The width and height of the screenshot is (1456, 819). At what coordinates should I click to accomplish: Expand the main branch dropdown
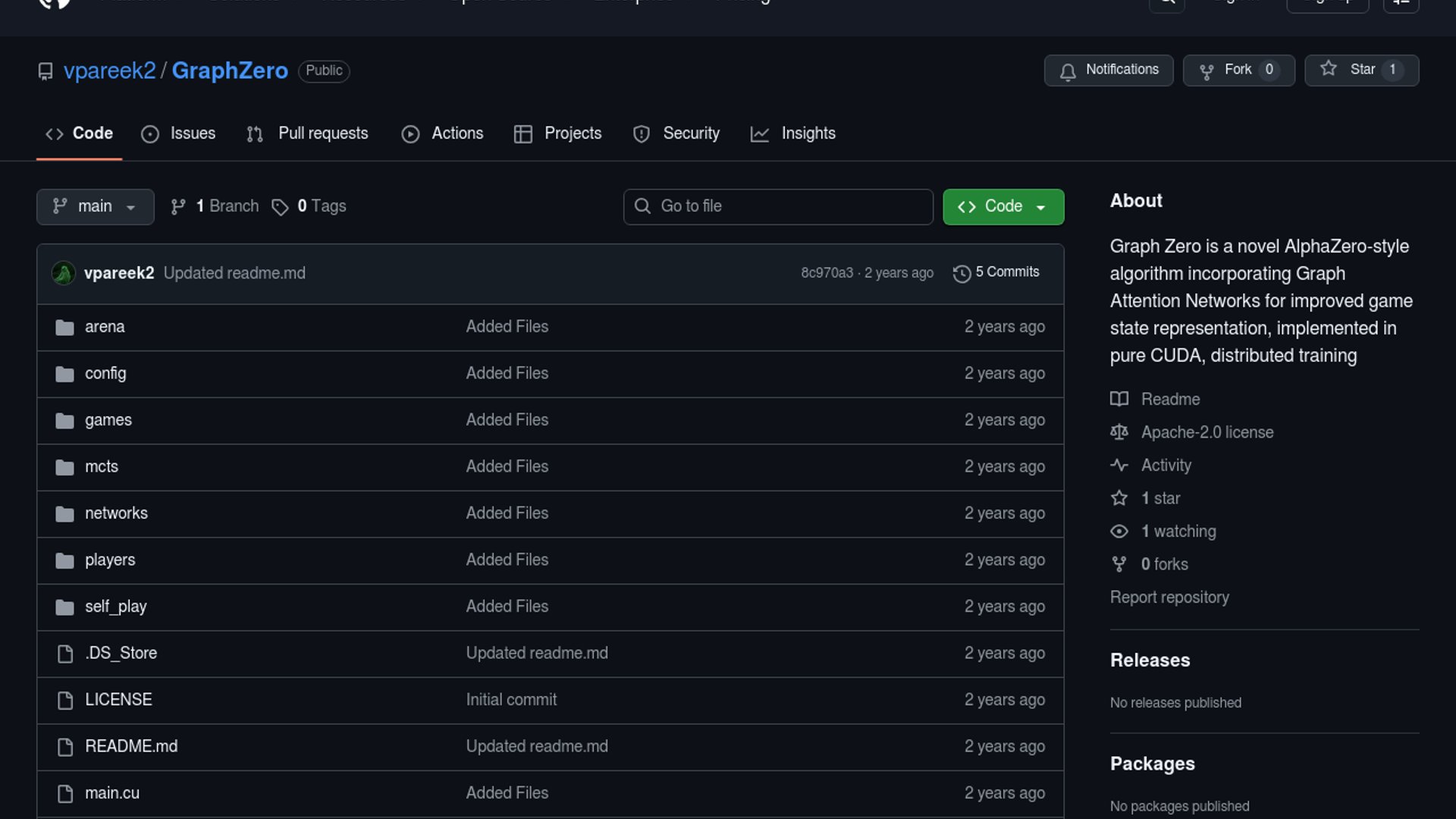(x=95, y=206)
